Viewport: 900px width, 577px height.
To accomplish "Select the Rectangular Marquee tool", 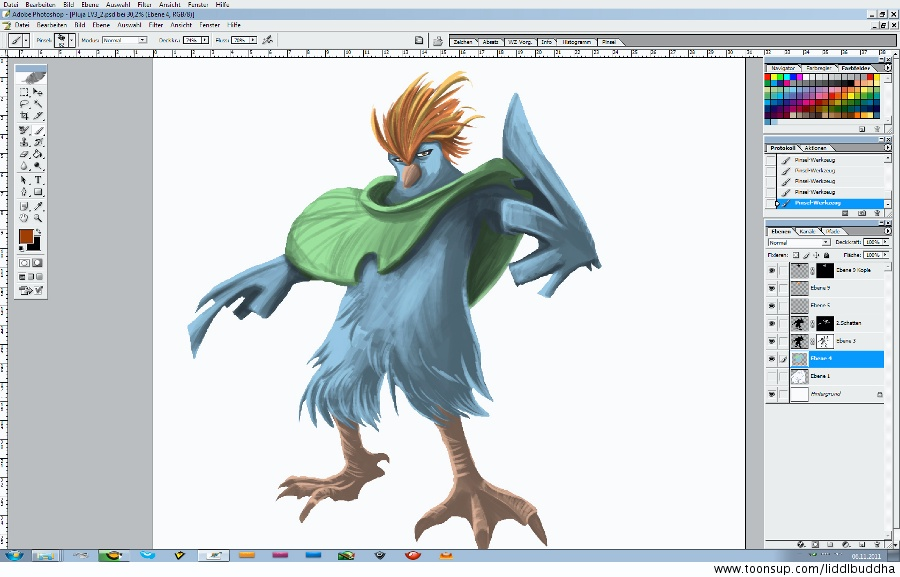I will pos(24,92).
